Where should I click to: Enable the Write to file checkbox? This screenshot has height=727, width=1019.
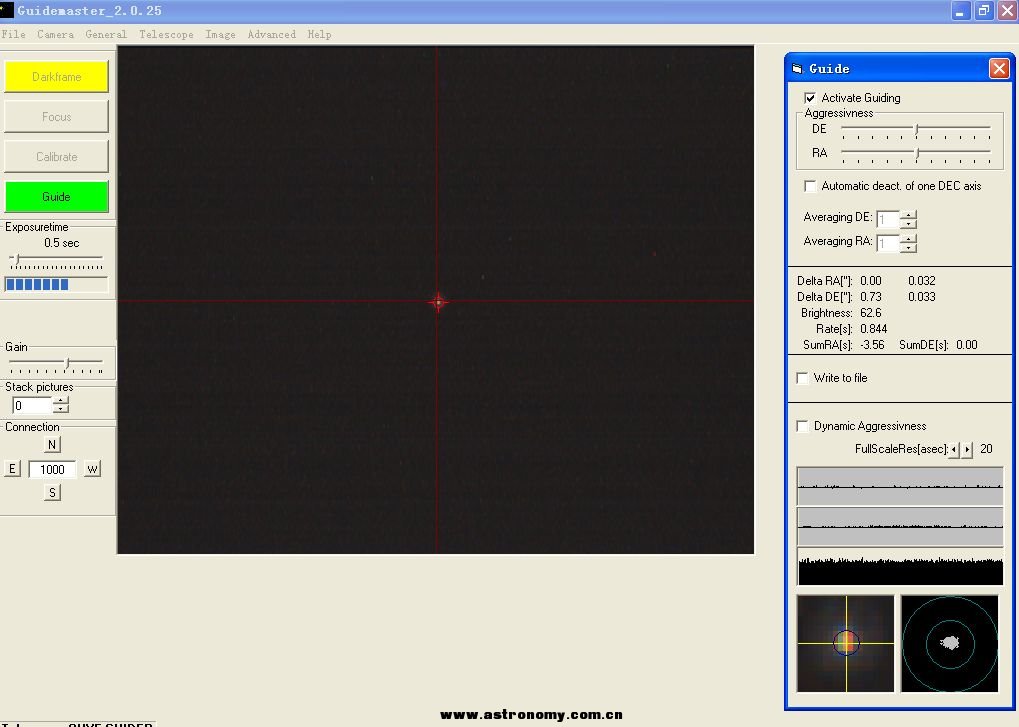coord(803,378)
